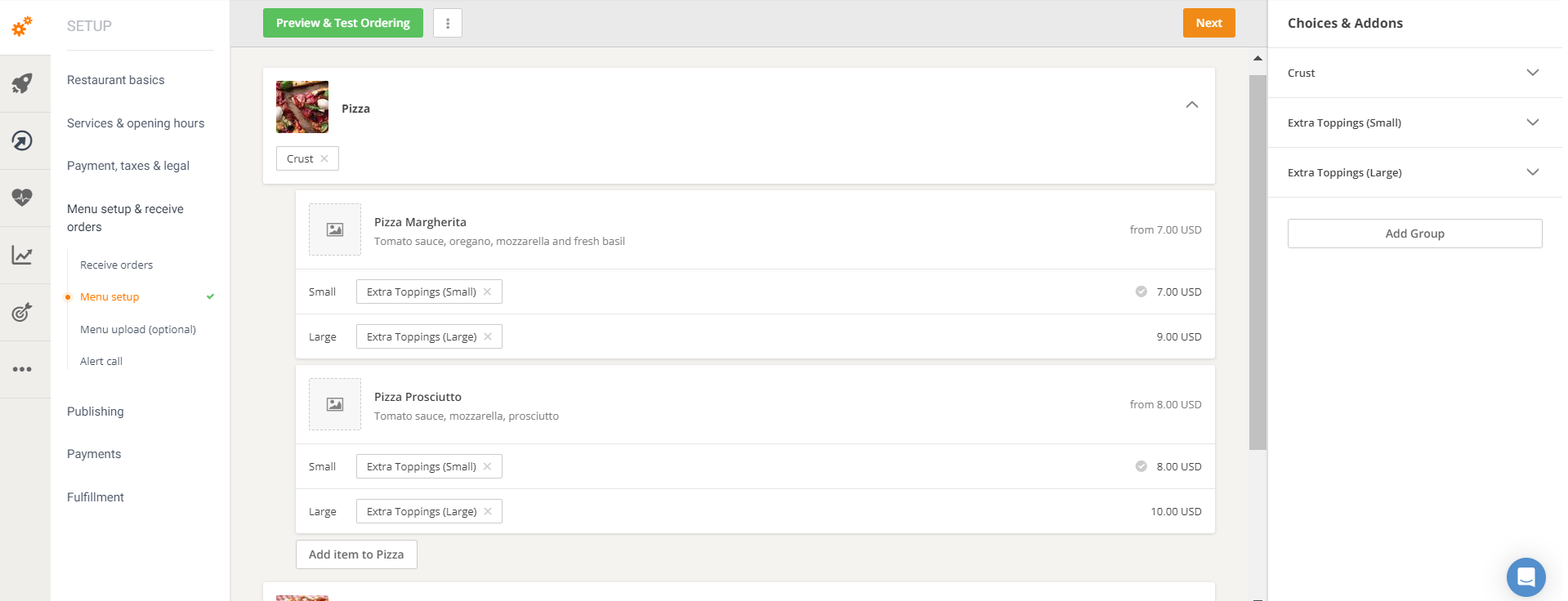Viewport: 1568px width, 601px height.
Task: Remove Extra Toppings (Small) from Margherita Small
Action: pyautogui.click(x=487, y=292)
